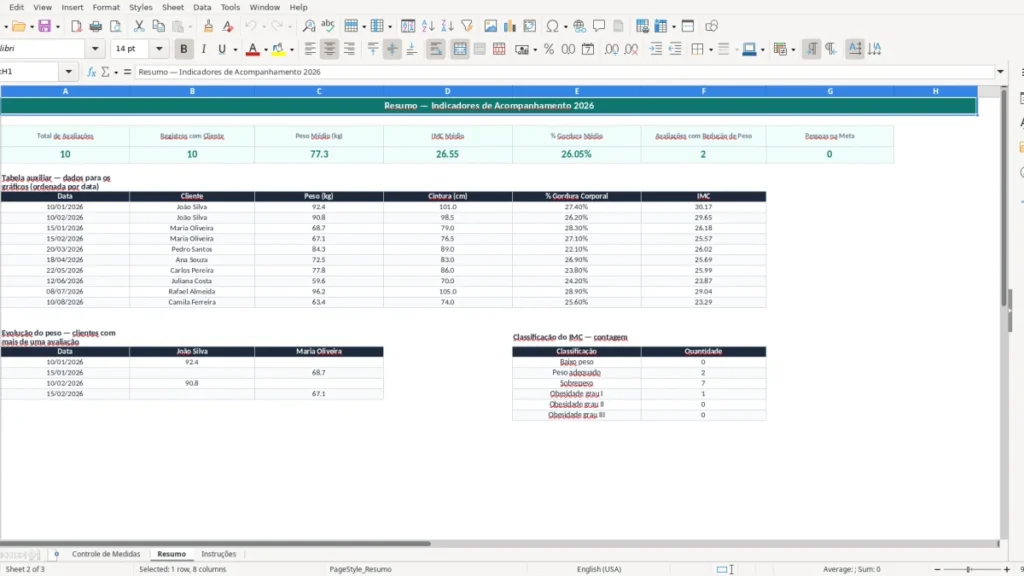
Task: Click the Save document icon
Action: pos(44,26)
